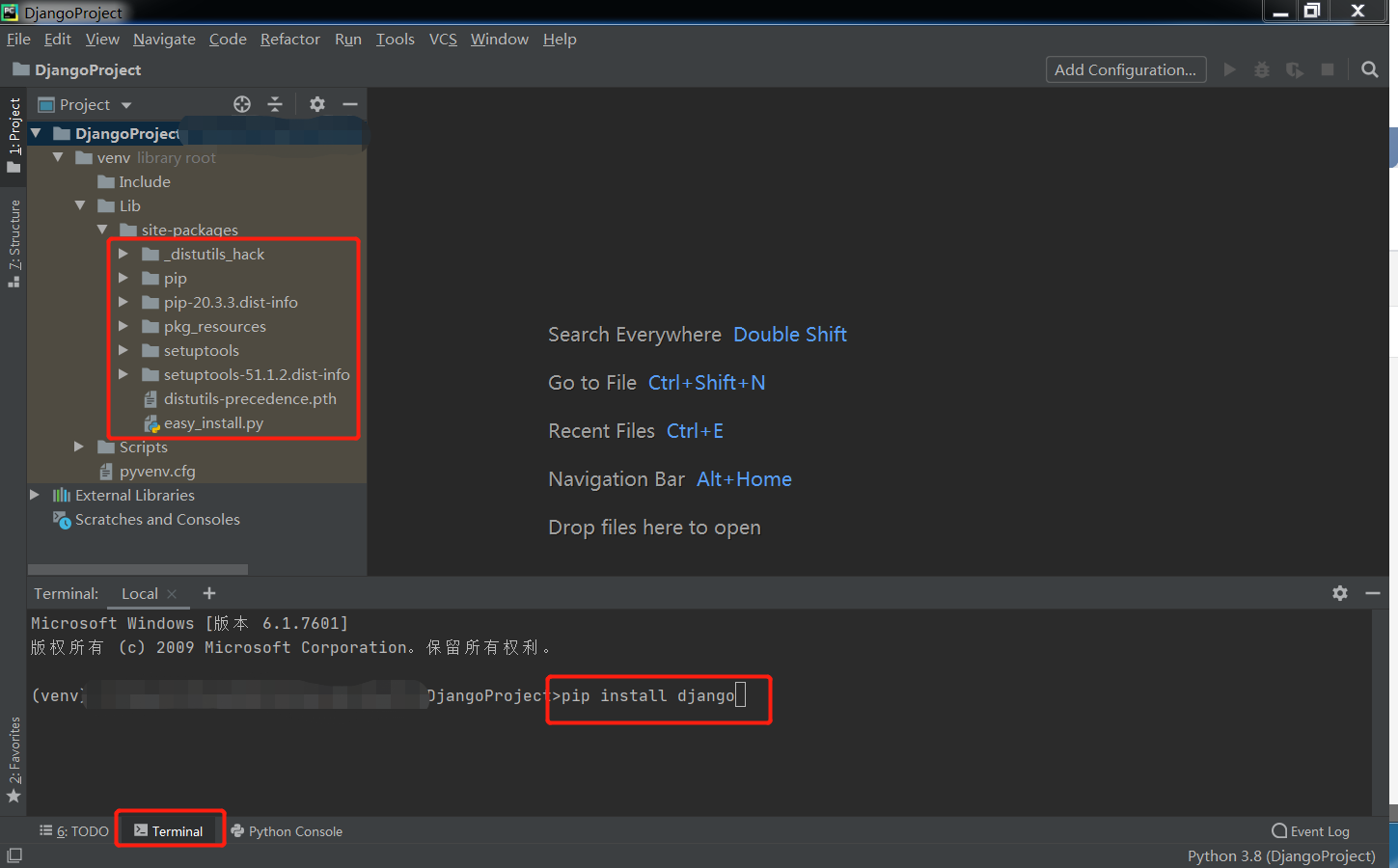This screenshot has width=1398, height=868.
Task: Click External Libraries icon
Action: tap(62, 495)
